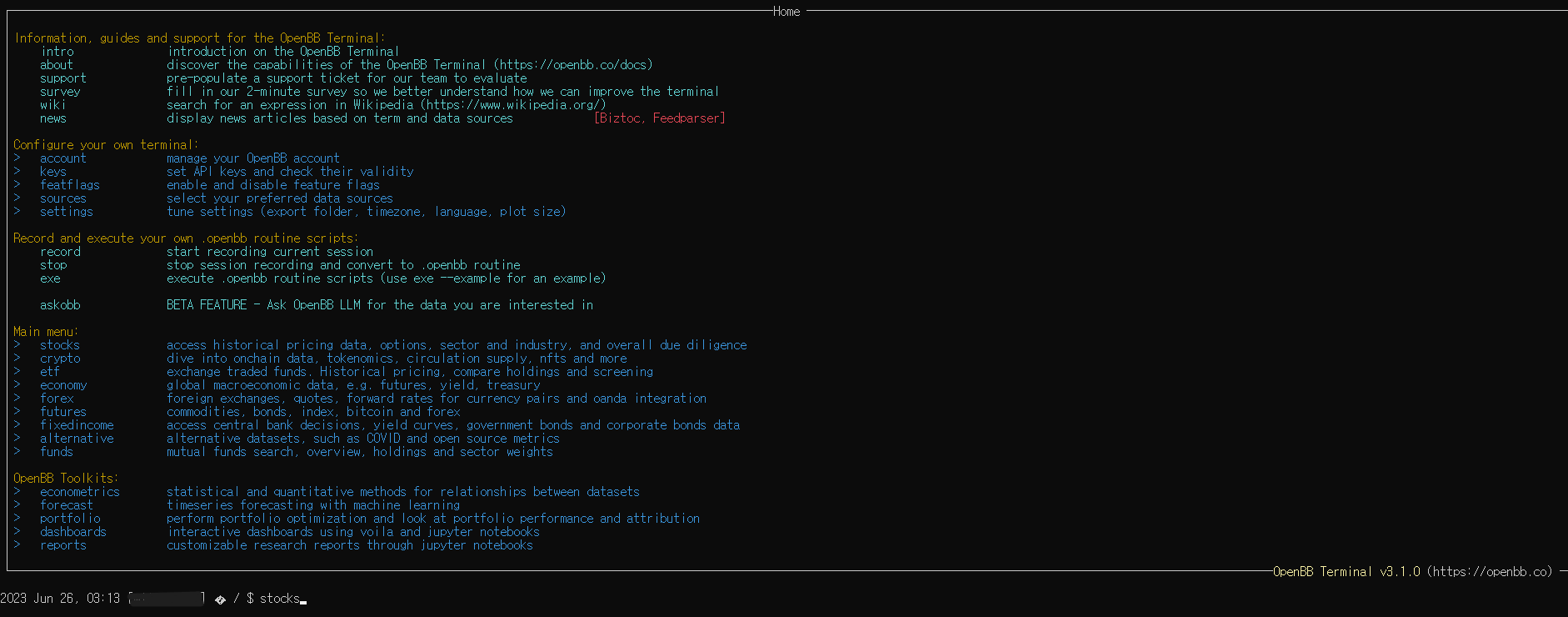Click the 'forex' main menu entry
Viewport: 1568px width, 617px height.
click(x=57, y=399)
